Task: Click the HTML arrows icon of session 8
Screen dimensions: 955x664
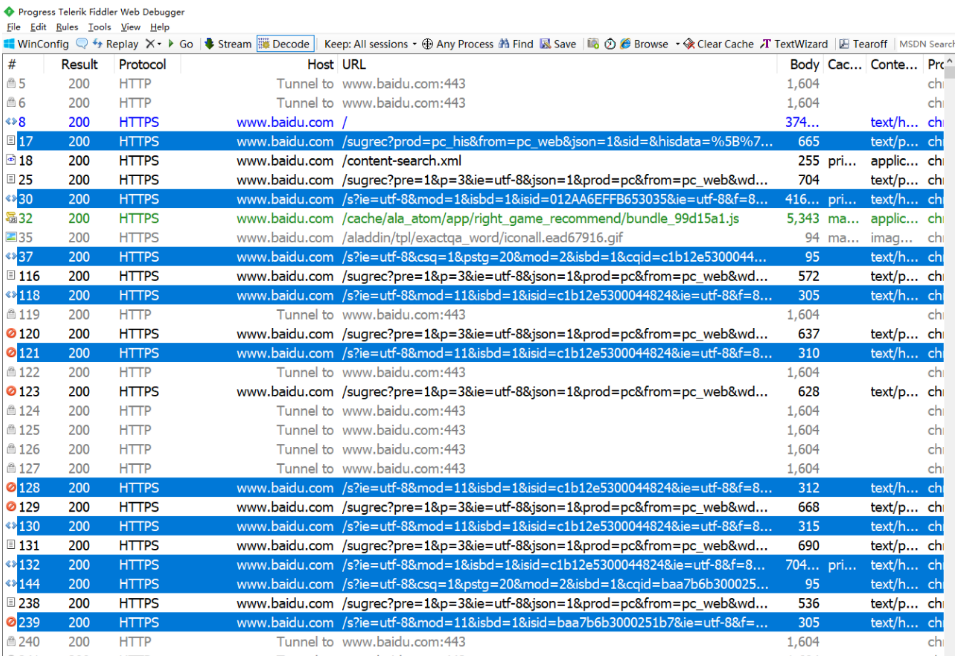Action: click(x=11, y=122)
